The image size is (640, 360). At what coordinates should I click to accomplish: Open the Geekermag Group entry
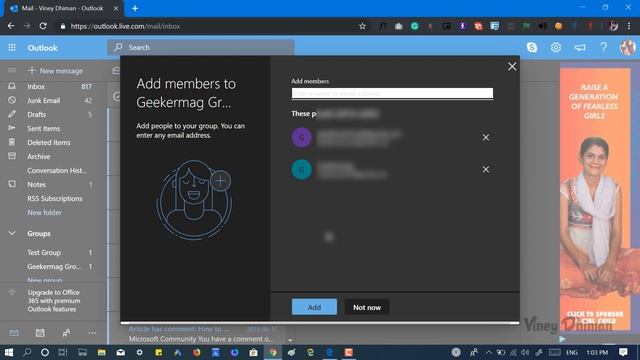tap(53, 267)
